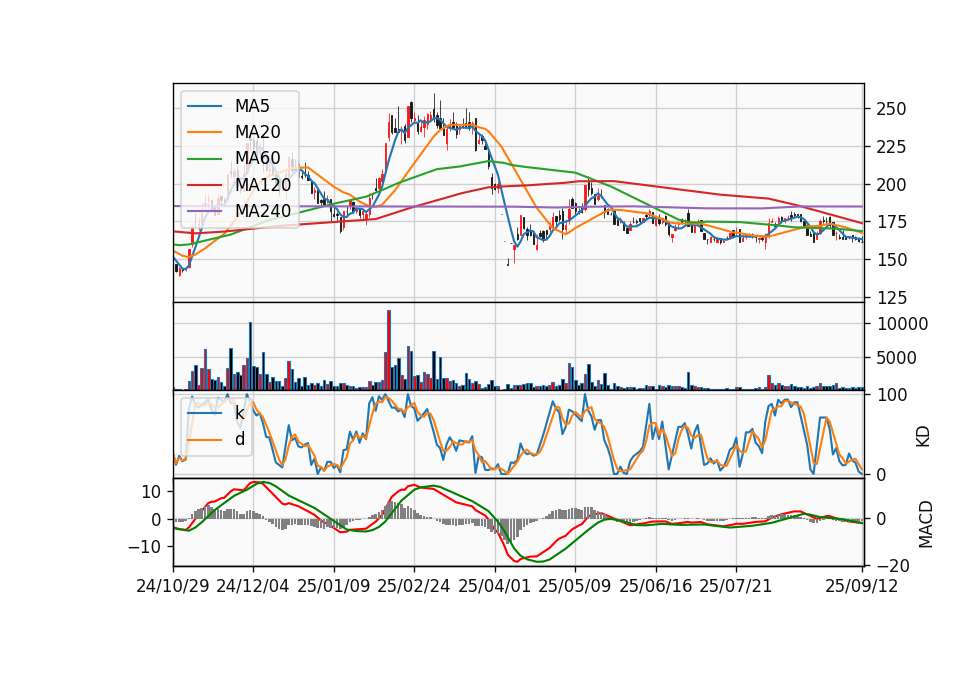Click the 225 price axis label
This screenshot has height=690, width=960.
[x=891, y=147]
